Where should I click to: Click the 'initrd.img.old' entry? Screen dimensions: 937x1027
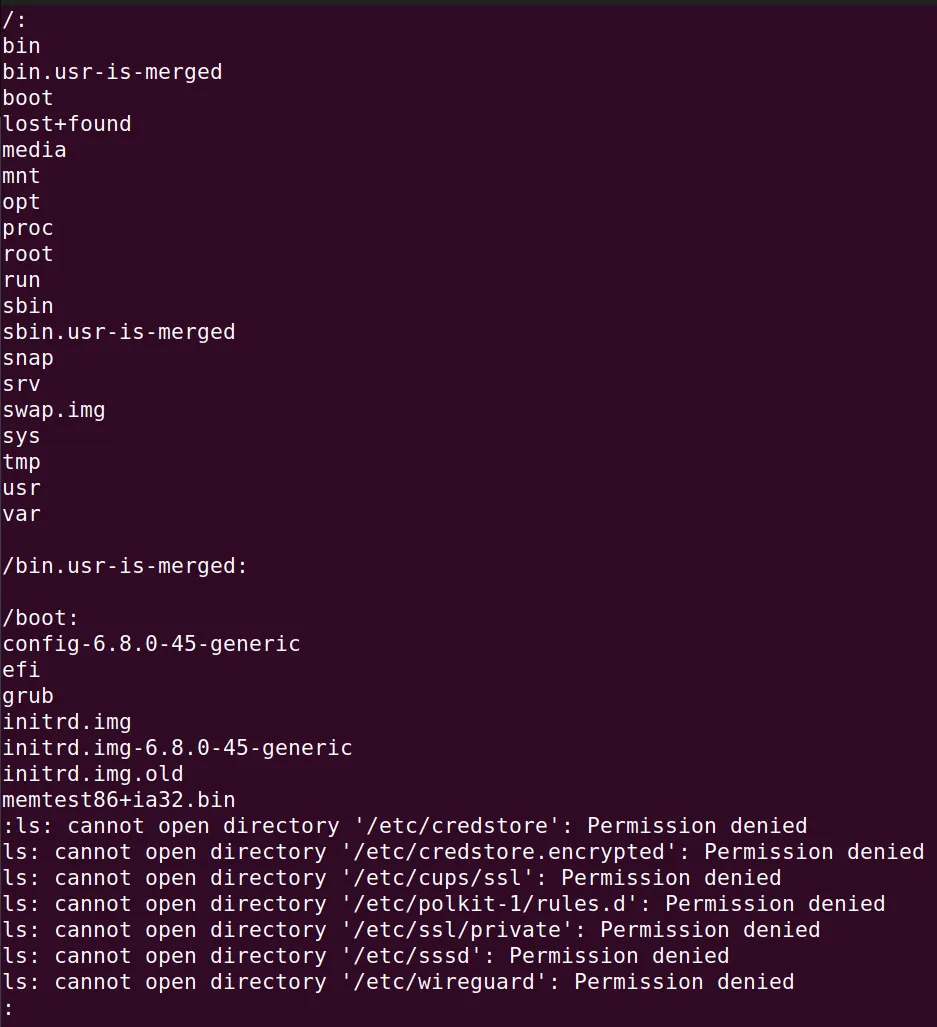point(93,774)
